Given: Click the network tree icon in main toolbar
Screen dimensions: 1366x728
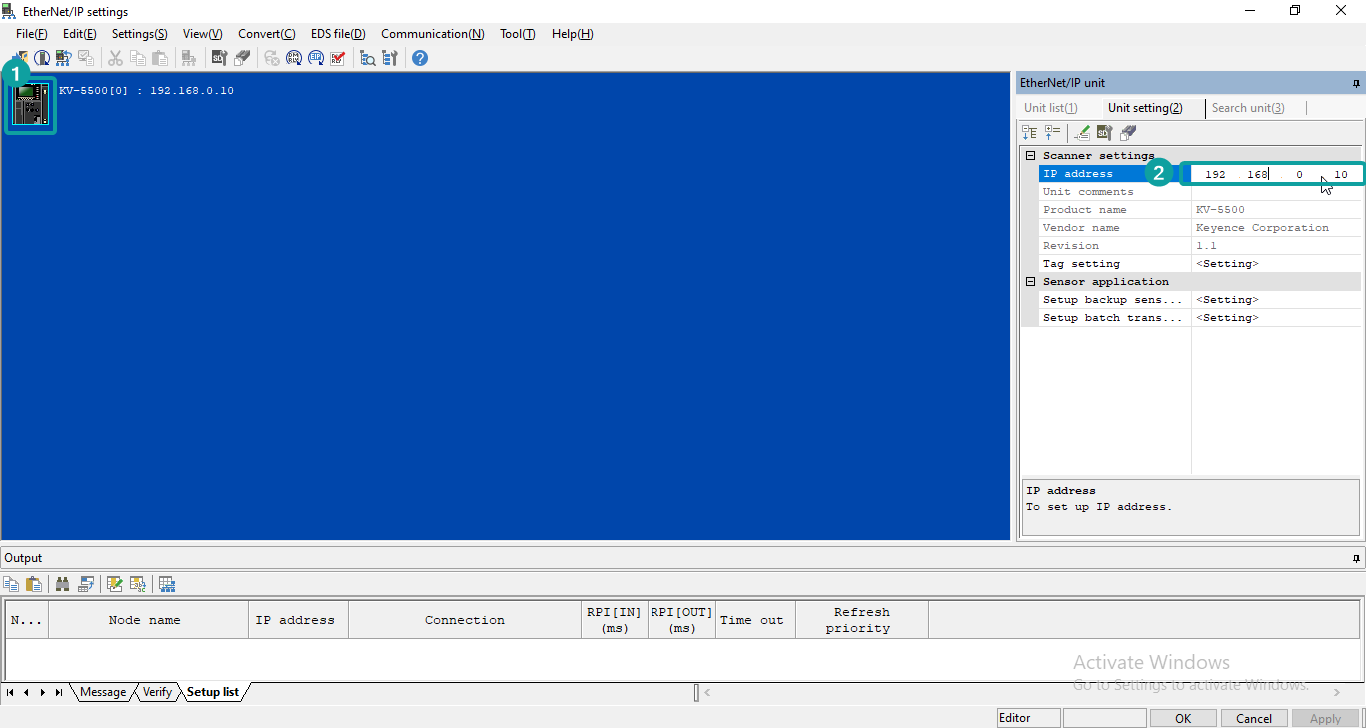Looking at the screenshot, I should [187, 58].
